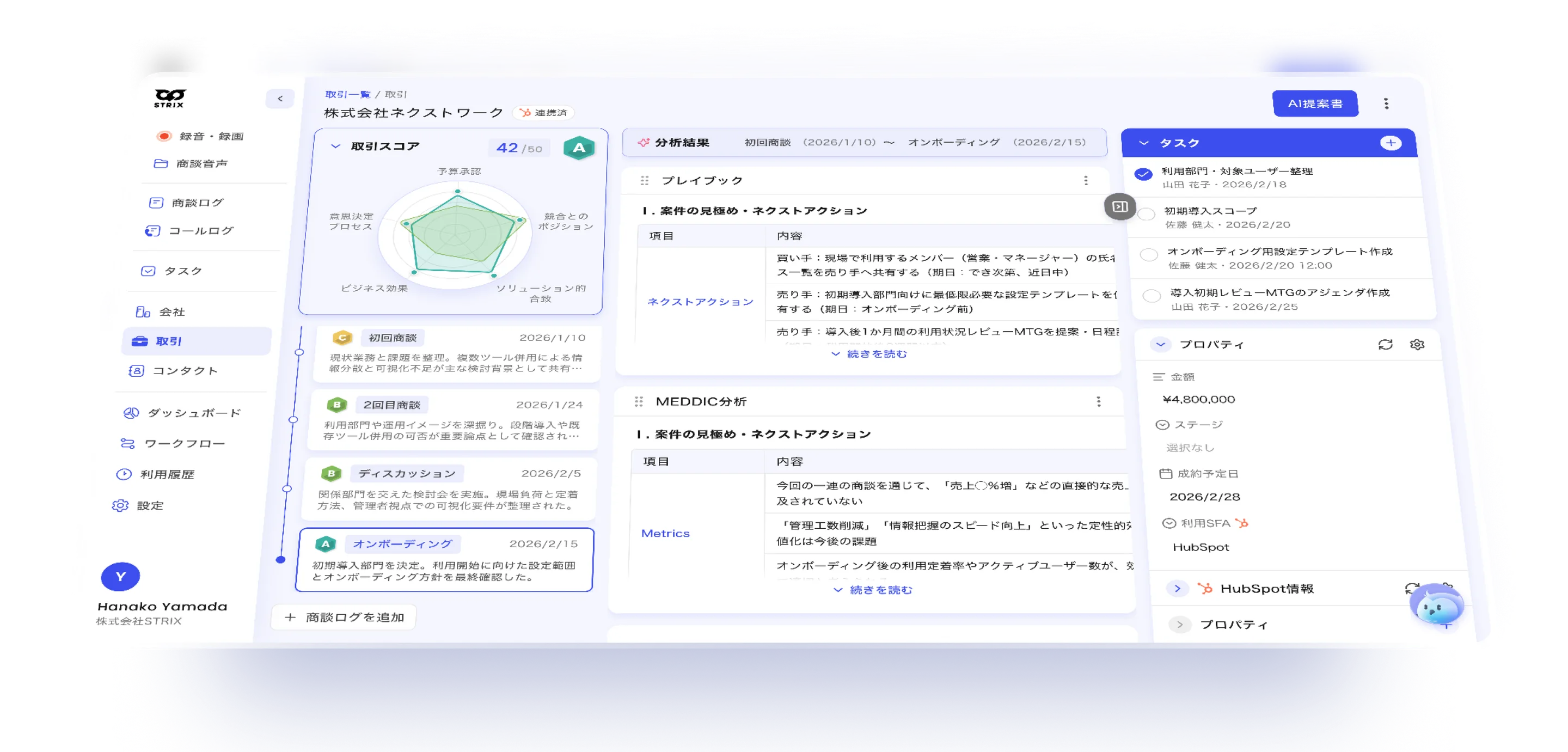Click the ワークフロー icon
The width and height of the screenshot is (1568, 752).
click(x=127, y=443)
